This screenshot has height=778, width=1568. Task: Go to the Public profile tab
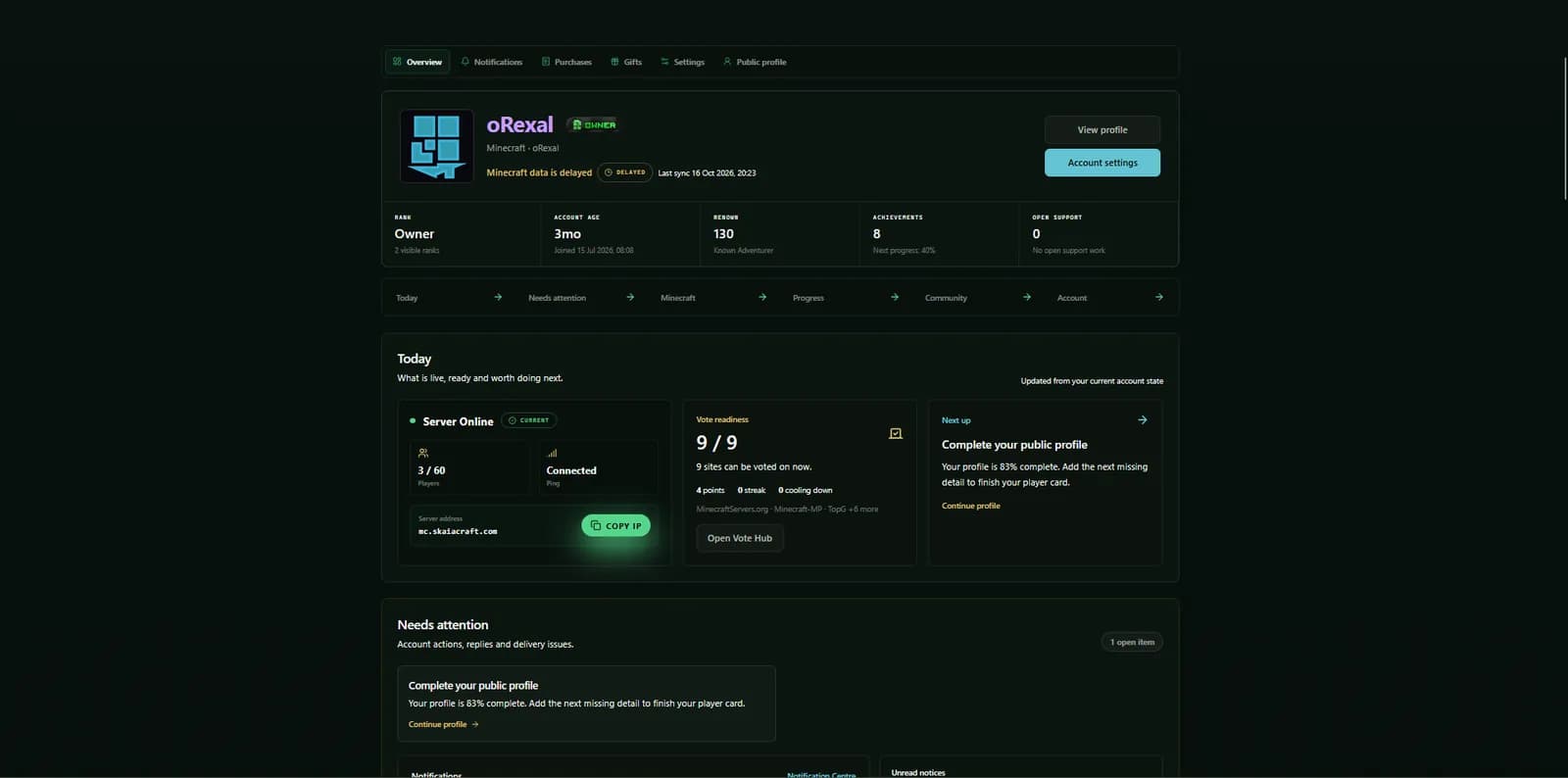pyautogui.click(x=755, y=62)
